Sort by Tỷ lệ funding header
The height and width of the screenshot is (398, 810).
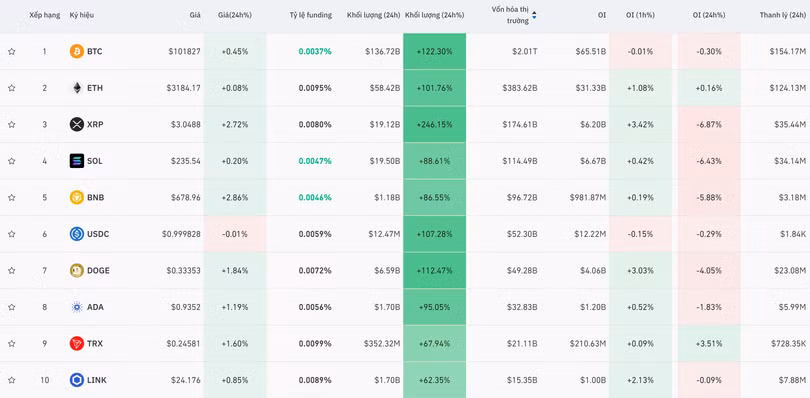coord(310,15)
